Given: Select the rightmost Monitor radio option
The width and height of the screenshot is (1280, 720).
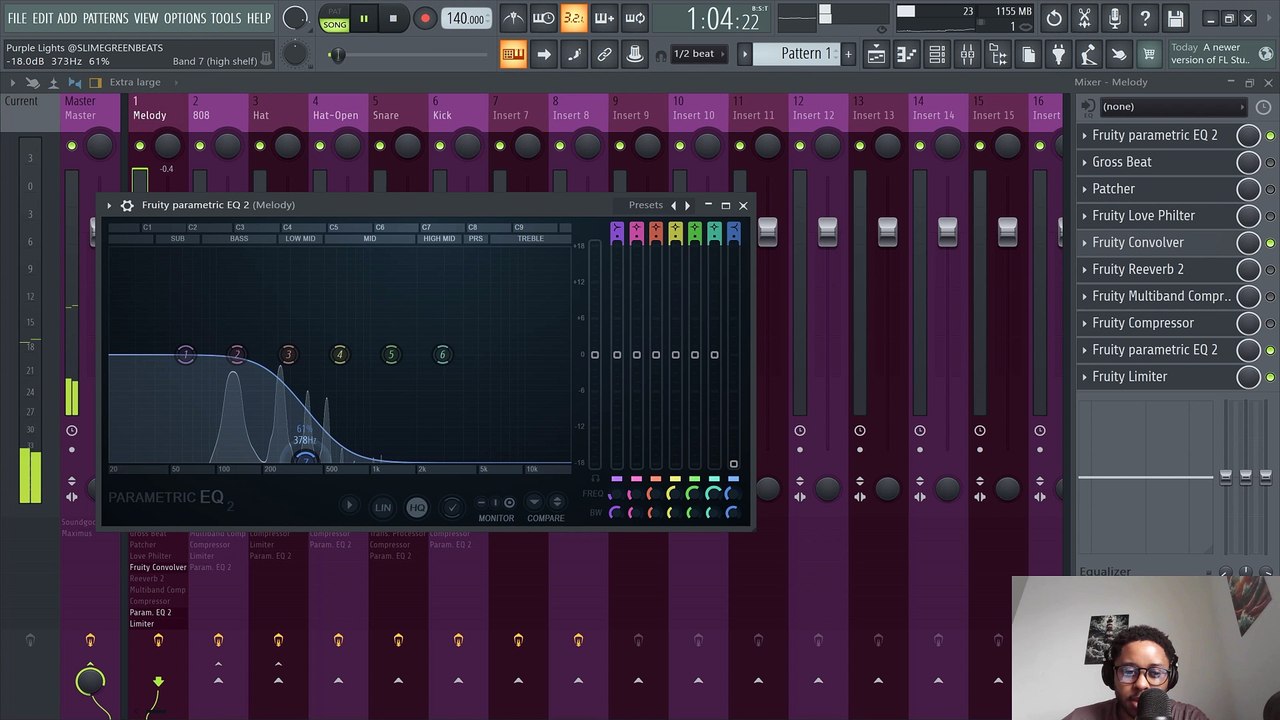Looking at the screenshot, I should 509,503.
